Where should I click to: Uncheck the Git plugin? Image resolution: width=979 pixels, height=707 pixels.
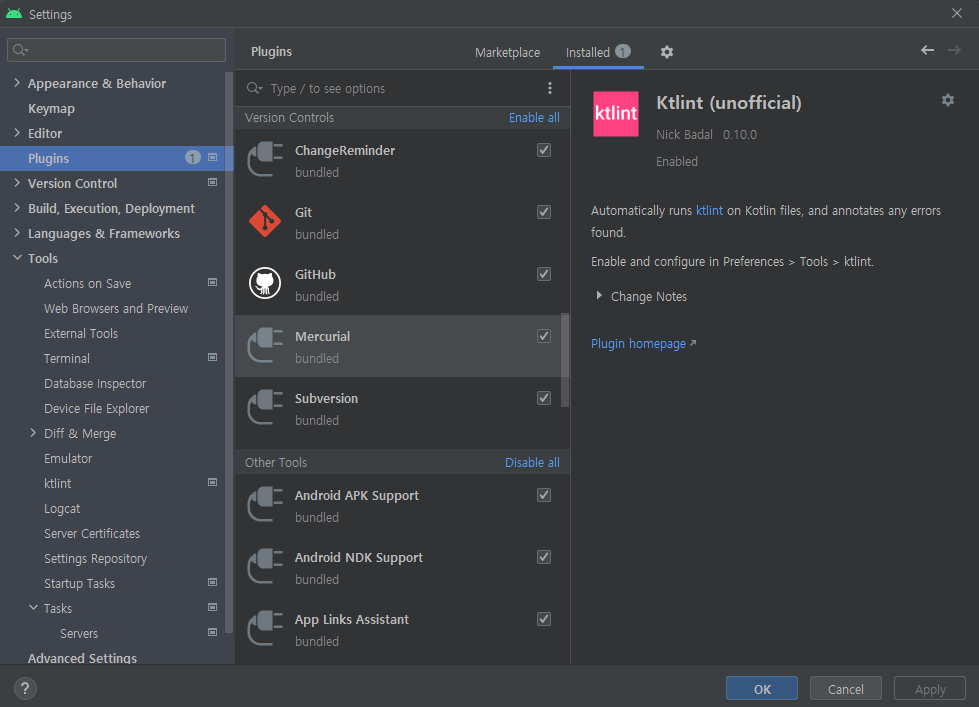pyautogui.click(x=544, y=212)
